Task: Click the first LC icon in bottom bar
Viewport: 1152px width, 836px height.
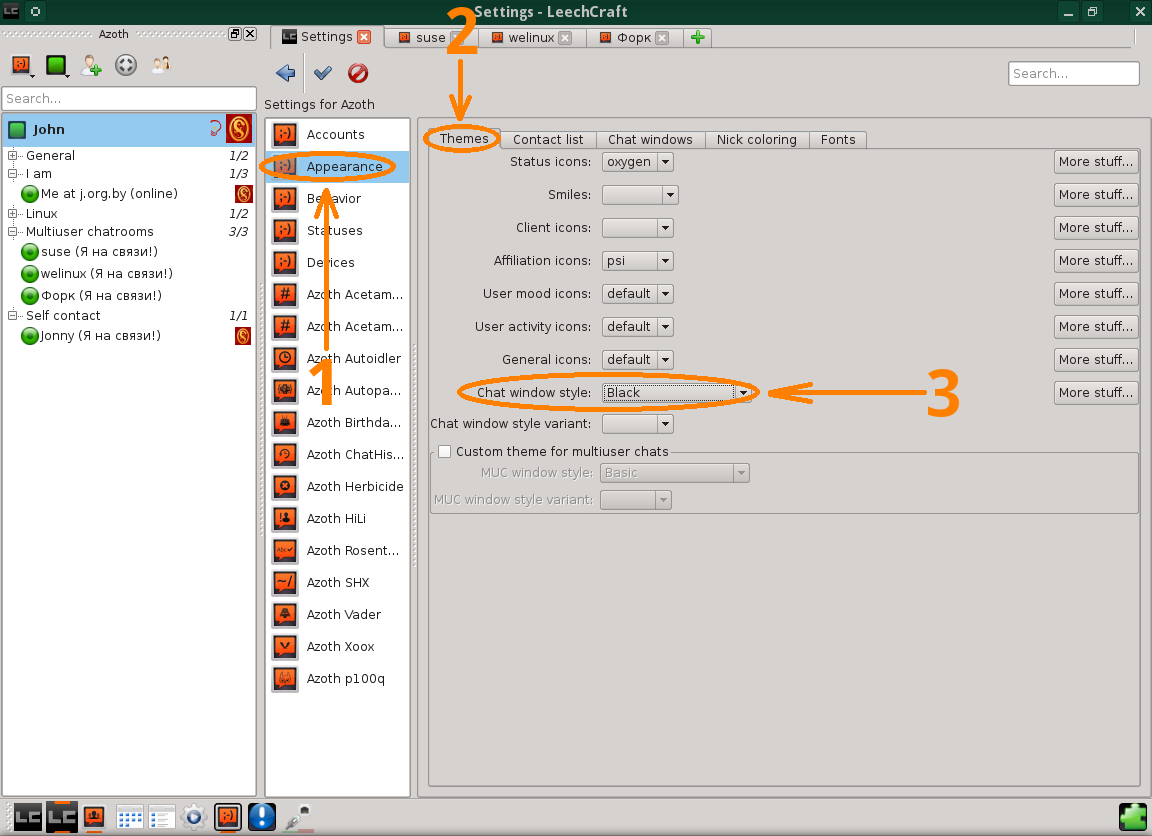Action: pyautogui.click(x=28, y=816)
